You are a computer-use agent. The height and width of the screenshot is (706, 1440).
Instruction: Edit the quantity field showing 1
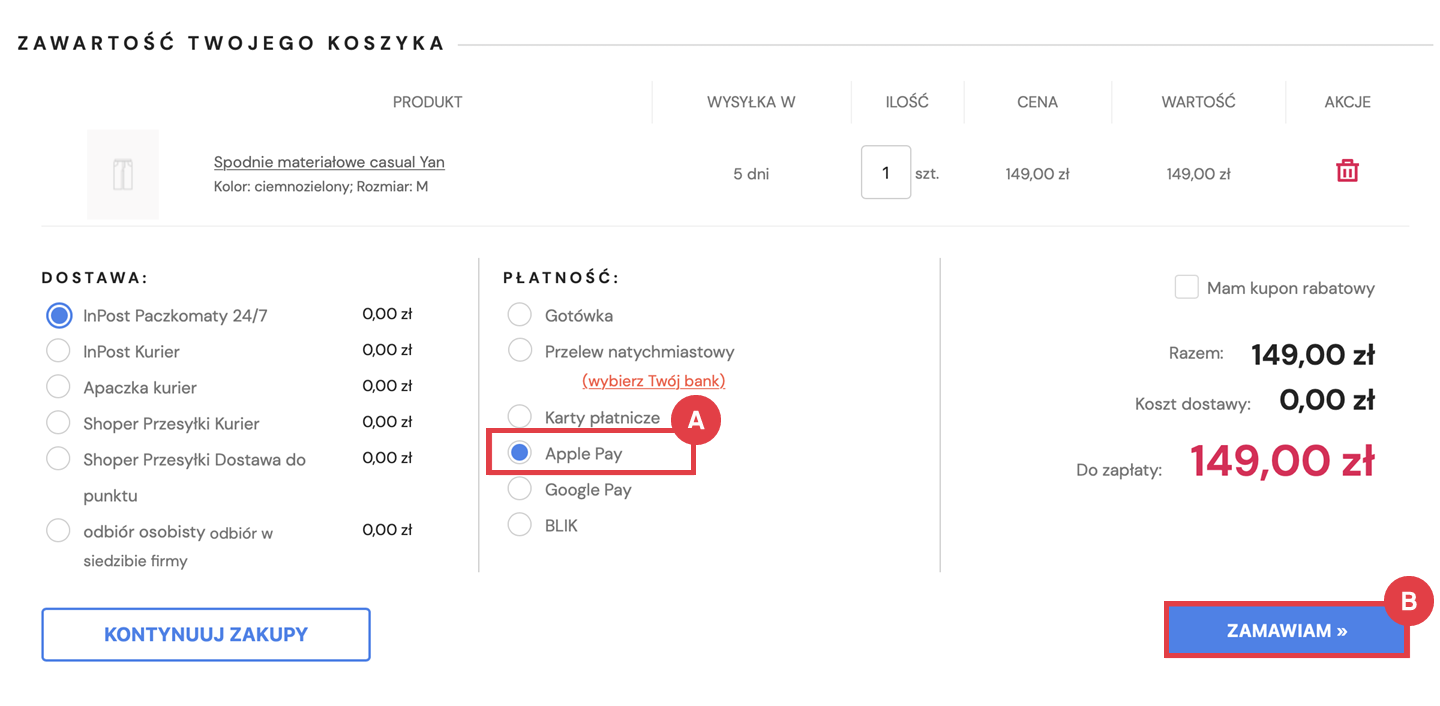(886, 172)
